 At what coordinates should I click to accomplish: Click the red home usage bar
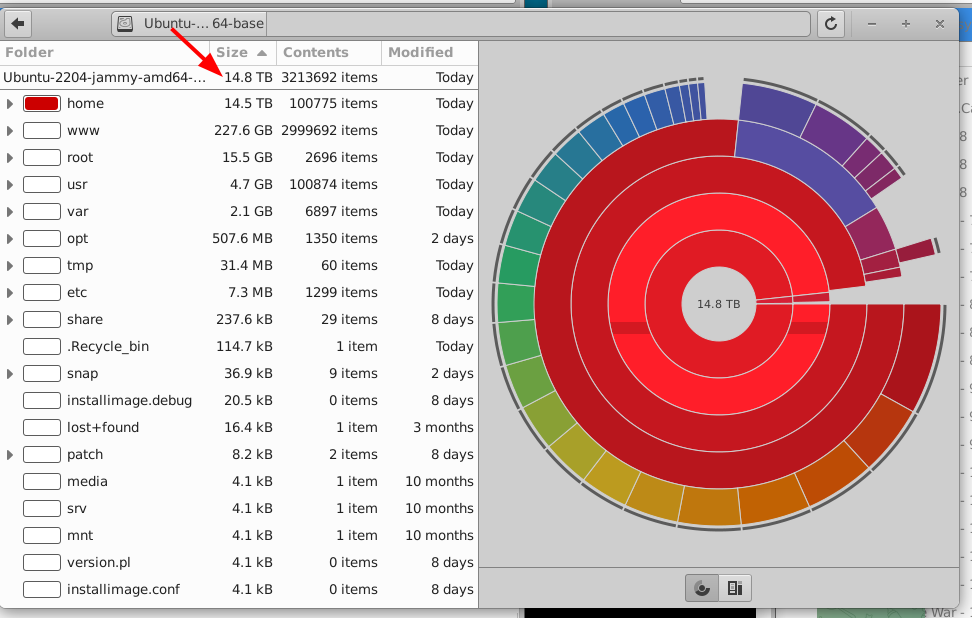pyautogui.click(x=42, y=104)
